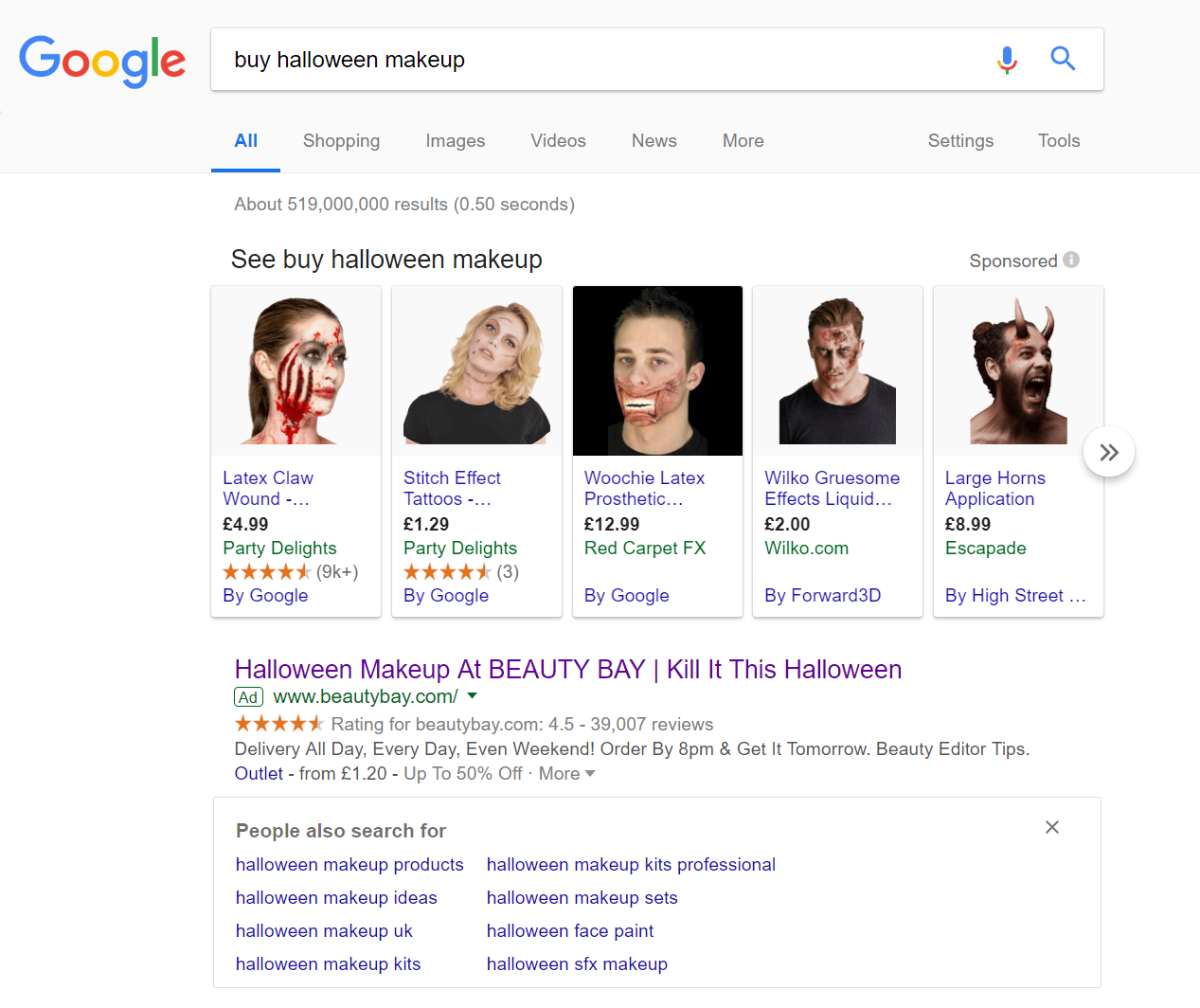Viewport: 1200px width, 1008px height.
Task: Click the About 519,000,000 results text
Action: tap(404, 205)
